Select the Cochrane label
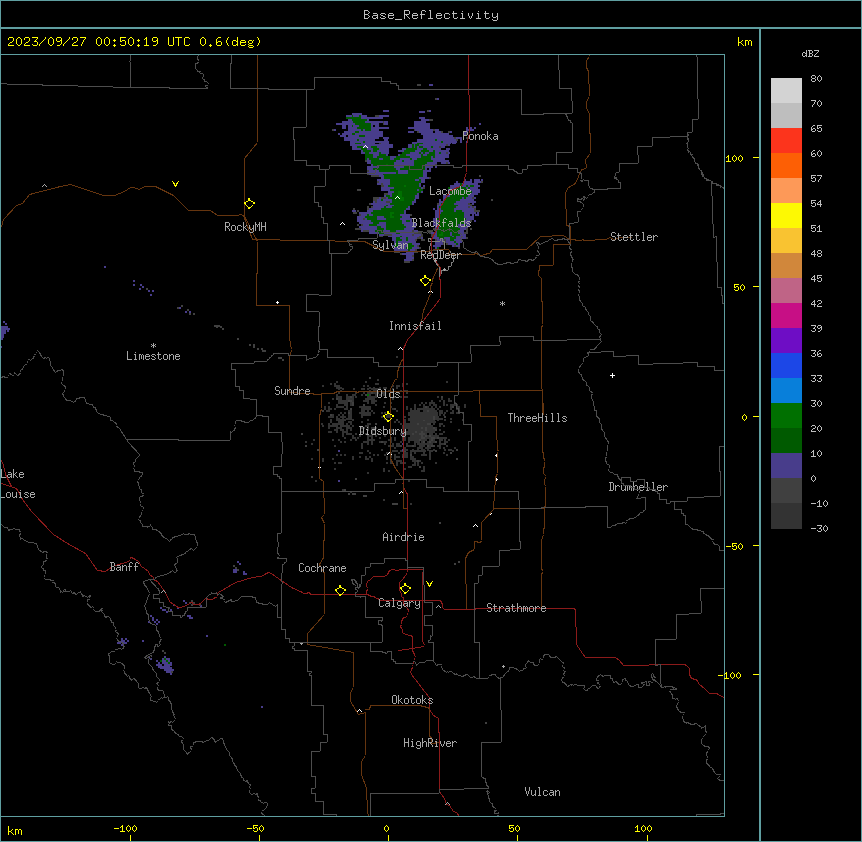 (x=322, y=568)
